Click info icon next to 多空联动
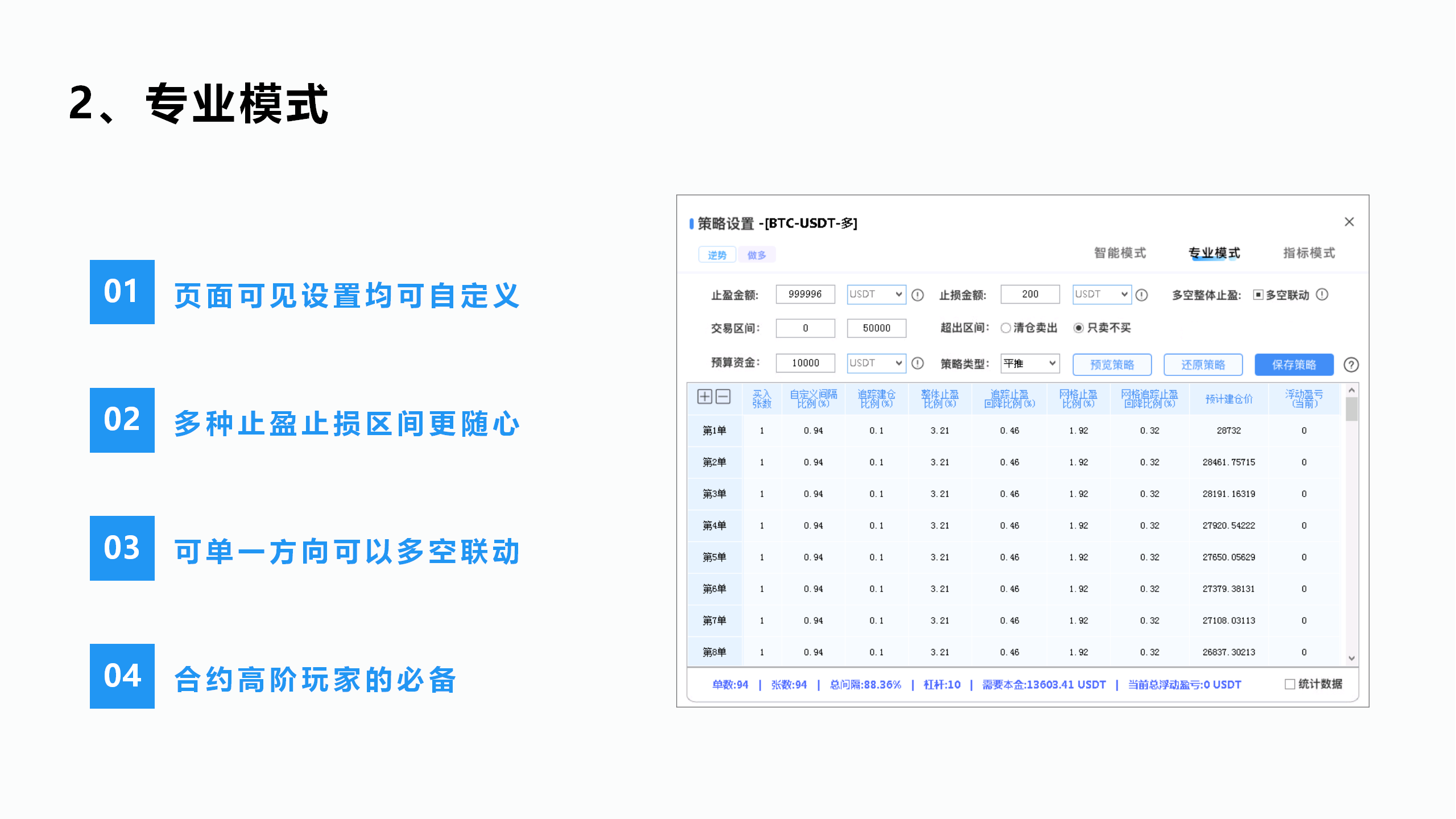This screenshot has width=1456, height=819. (1322, 294)
